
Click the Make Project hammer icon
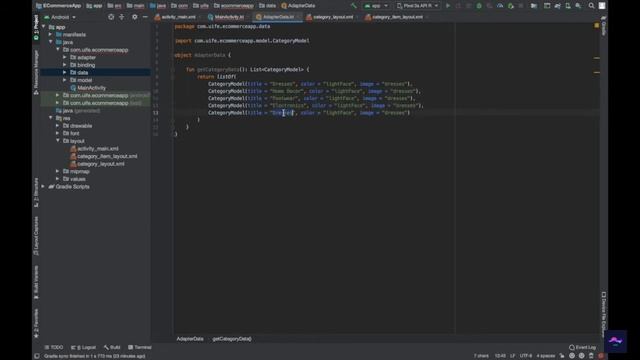(354, 6)
